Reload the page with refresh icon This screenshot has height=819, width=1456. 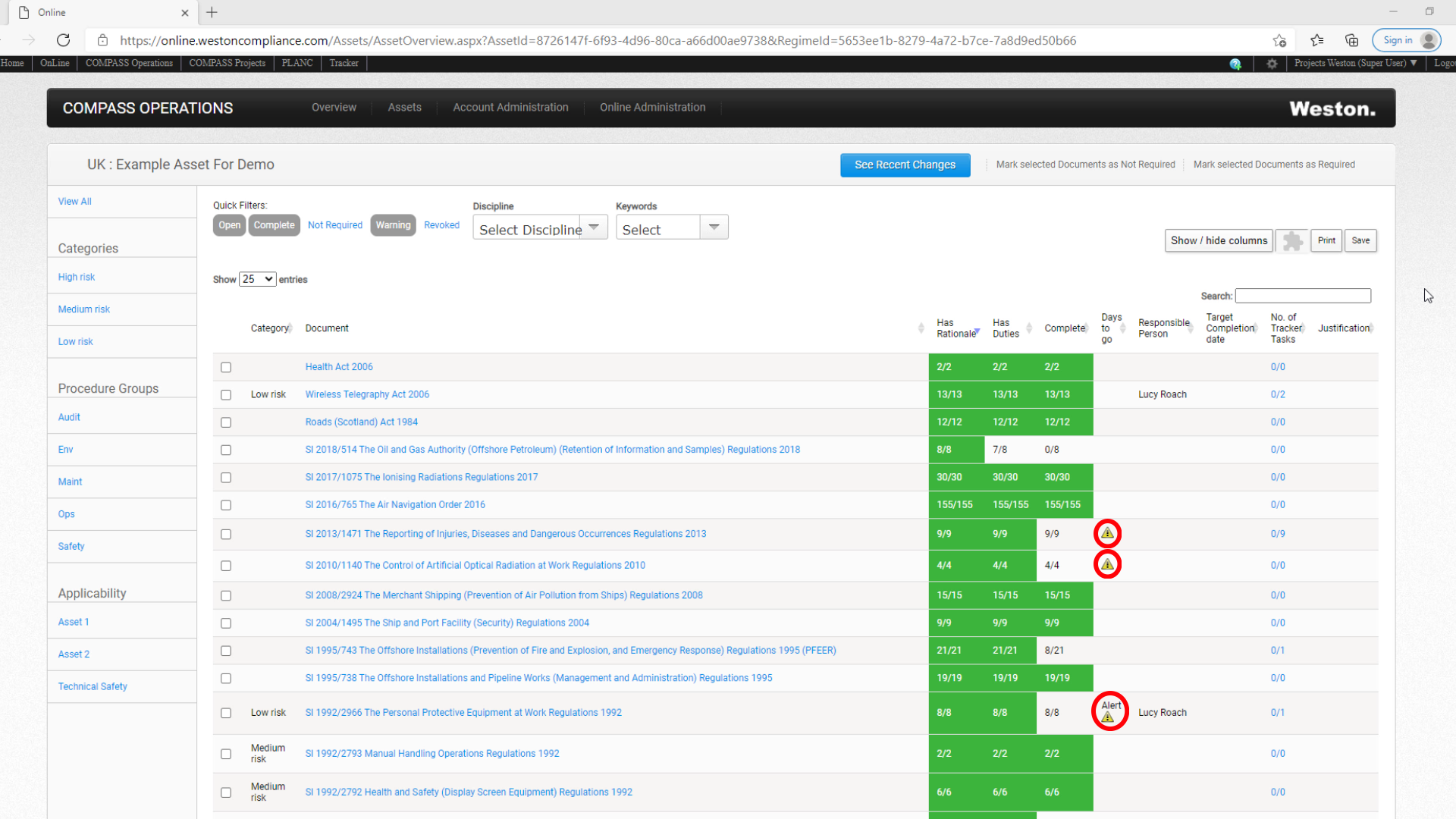coord(64,40)
